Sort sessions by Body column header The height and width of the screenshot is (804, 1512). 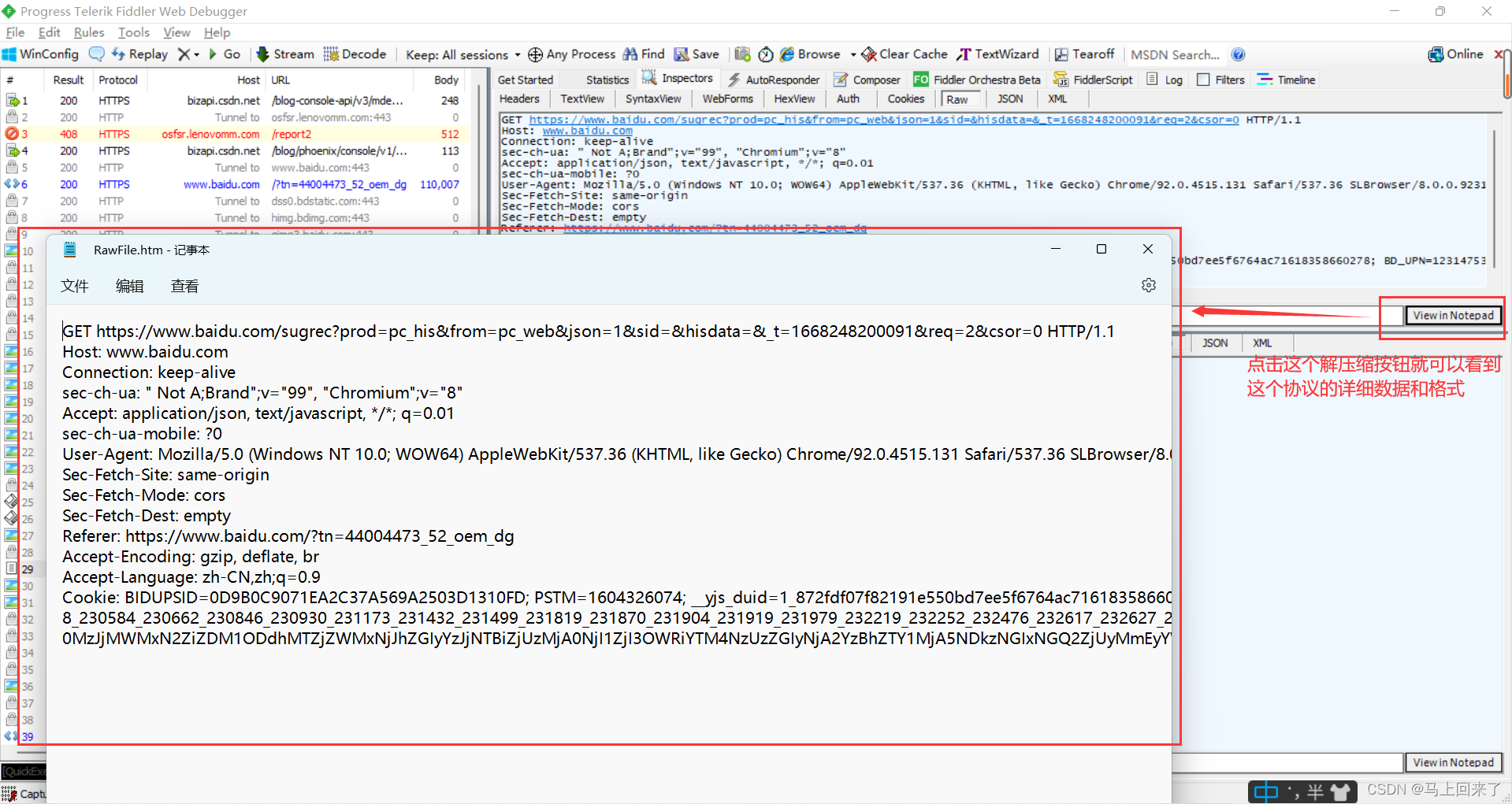tap(446, 80)
